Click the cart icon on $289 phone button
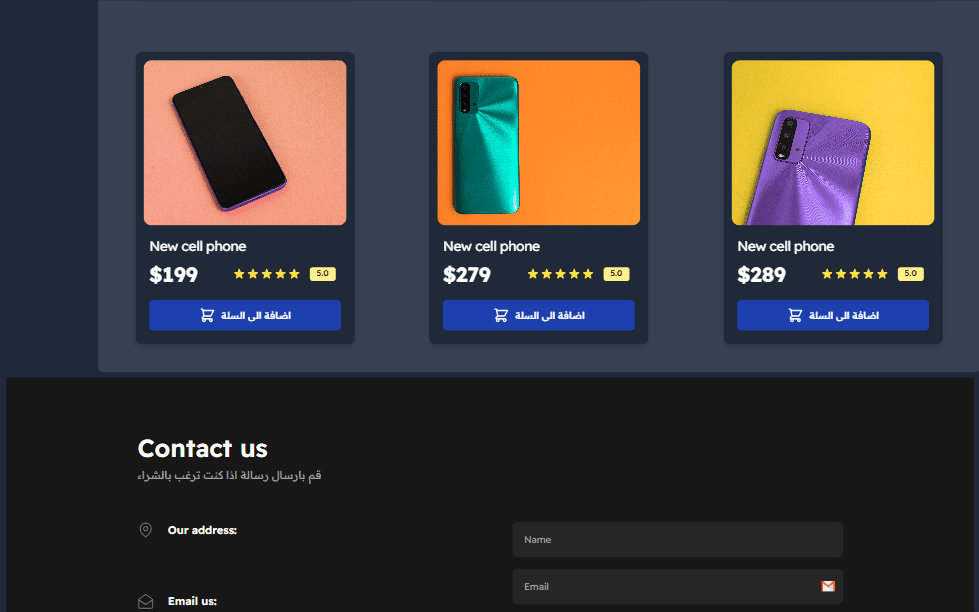Viewport: 979px width, 612px height. pos(795,315)
